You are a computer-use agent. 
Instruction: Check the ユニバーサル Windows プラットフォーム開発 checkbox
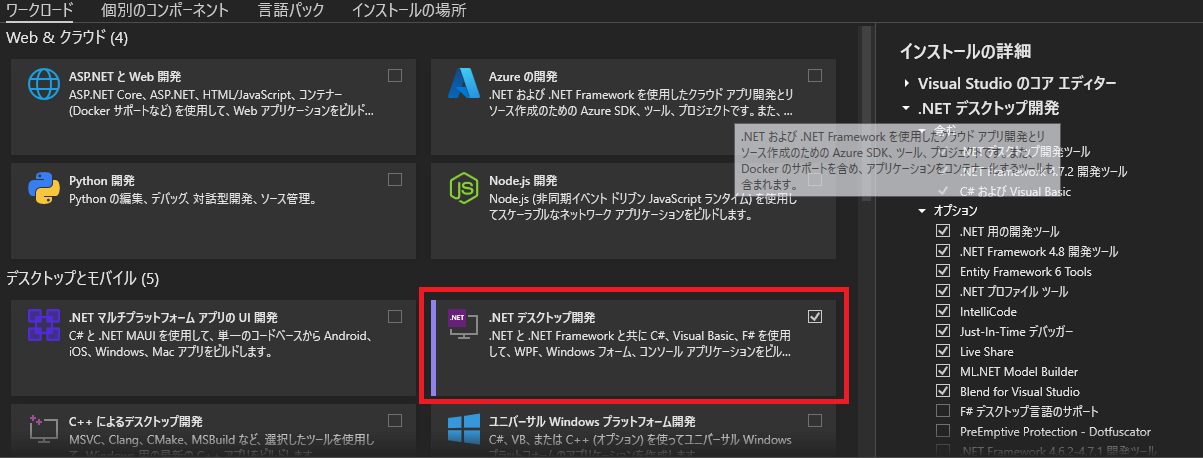point(815,420)
